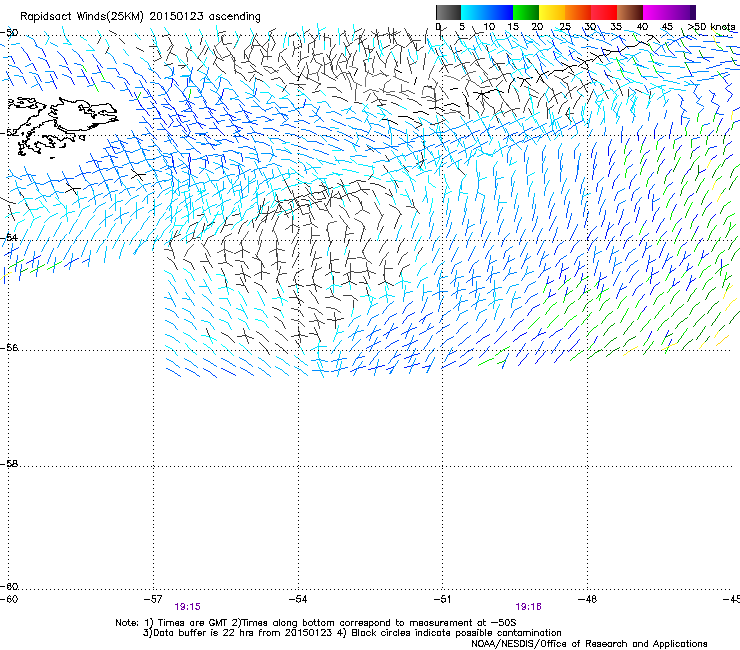The image size is (740, 650).
Task: Click the gray 0-5 knots color swatch
Action: [x=449, y=12]
